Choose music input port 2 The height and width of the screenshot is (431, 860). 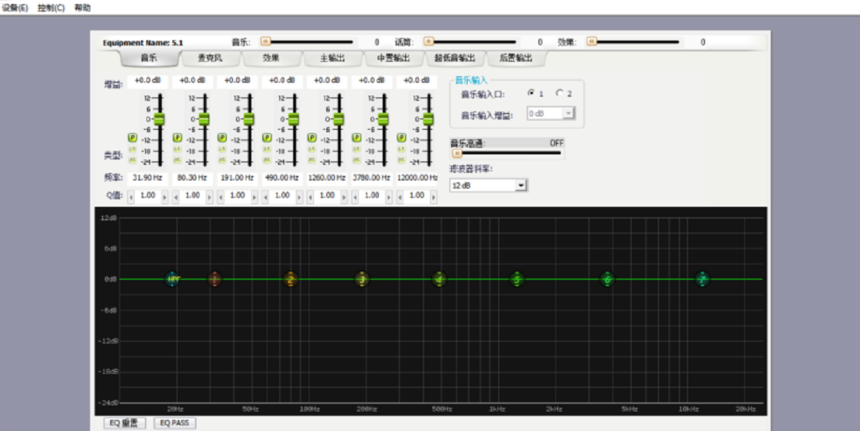559,93
